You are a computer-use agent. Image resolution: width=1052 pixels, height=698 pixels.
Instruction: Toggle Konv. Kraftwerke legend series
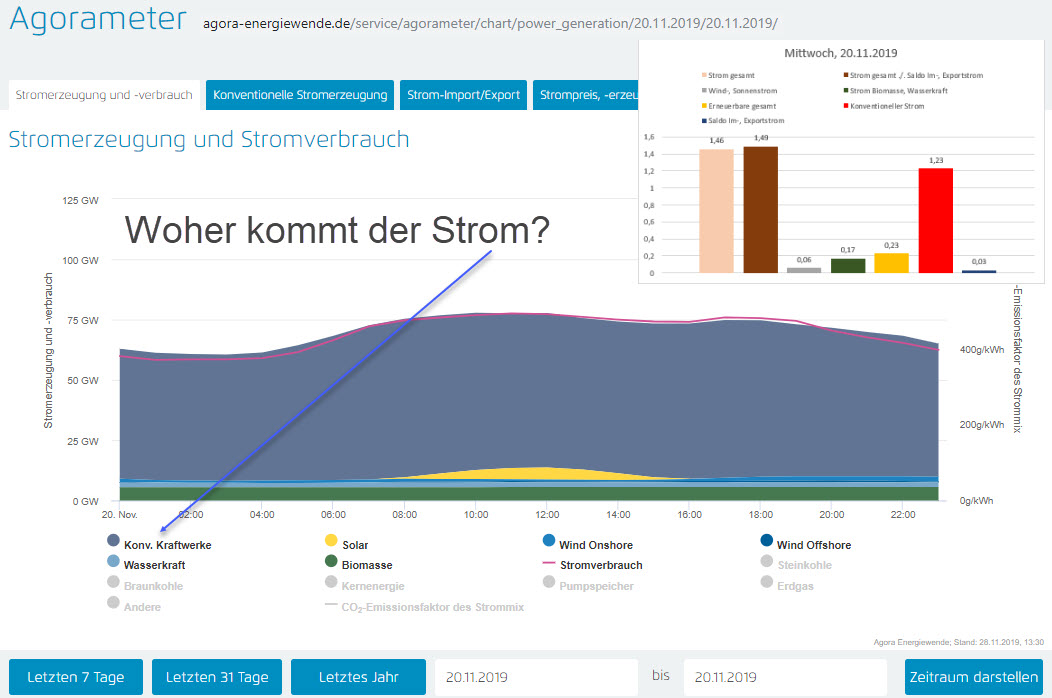click(x=166, y=545)
